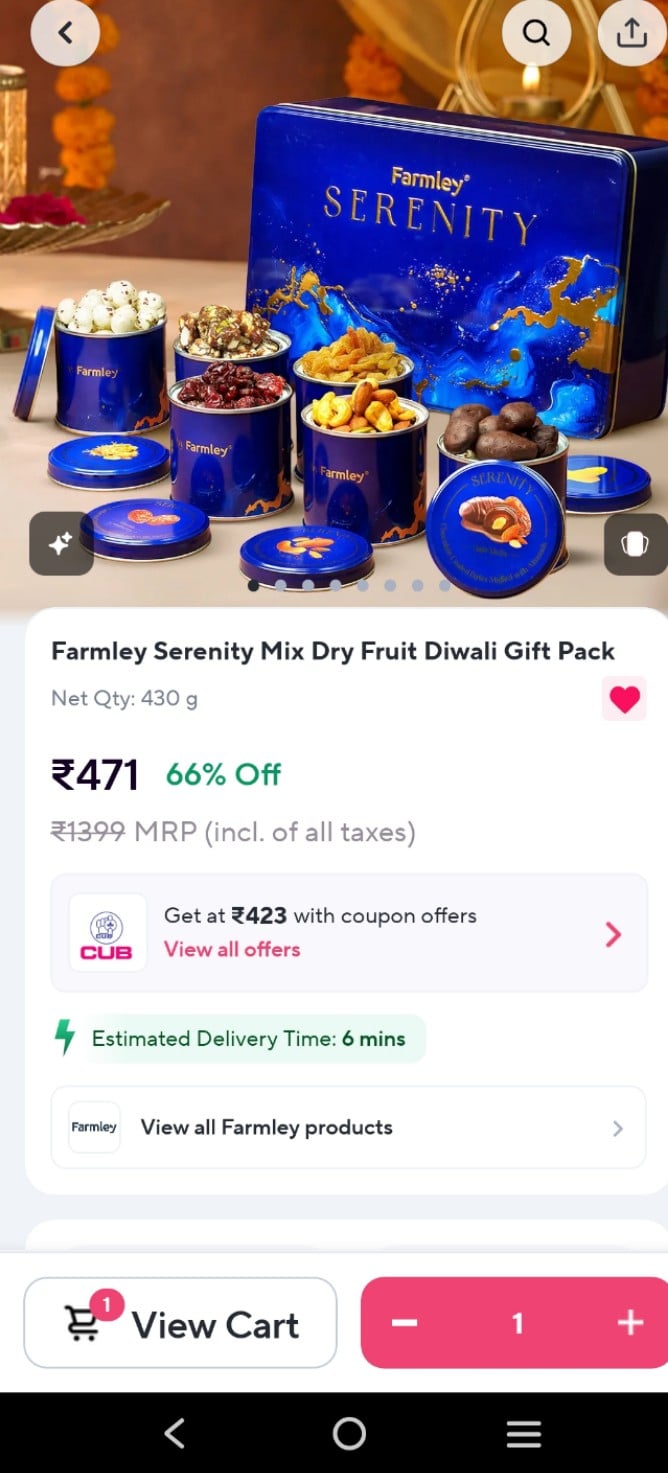Open search via magnifier icon
This screenshot has width=668, height=1473.
tap(536, 33)
